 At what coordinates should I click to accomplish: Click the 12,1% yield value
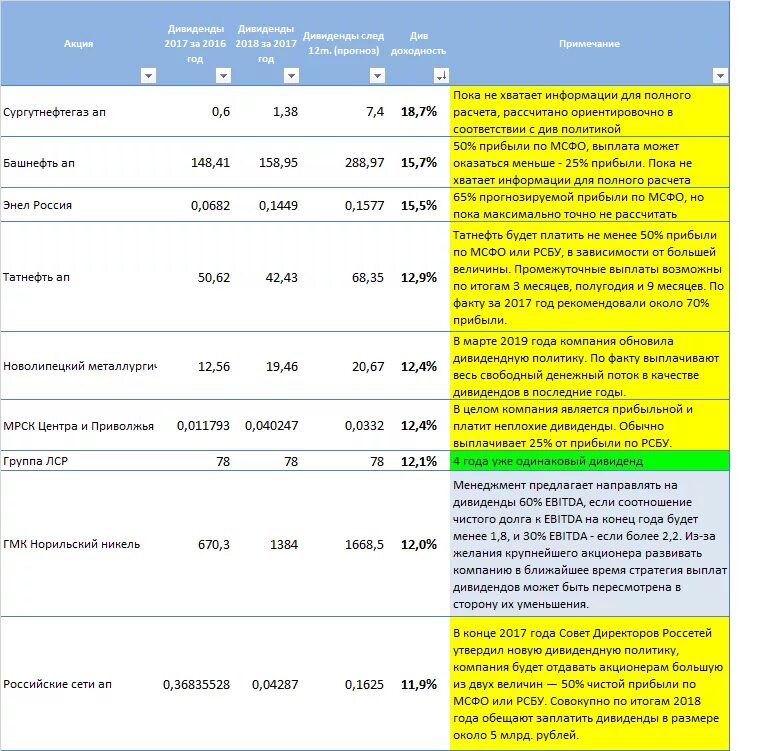419,461
